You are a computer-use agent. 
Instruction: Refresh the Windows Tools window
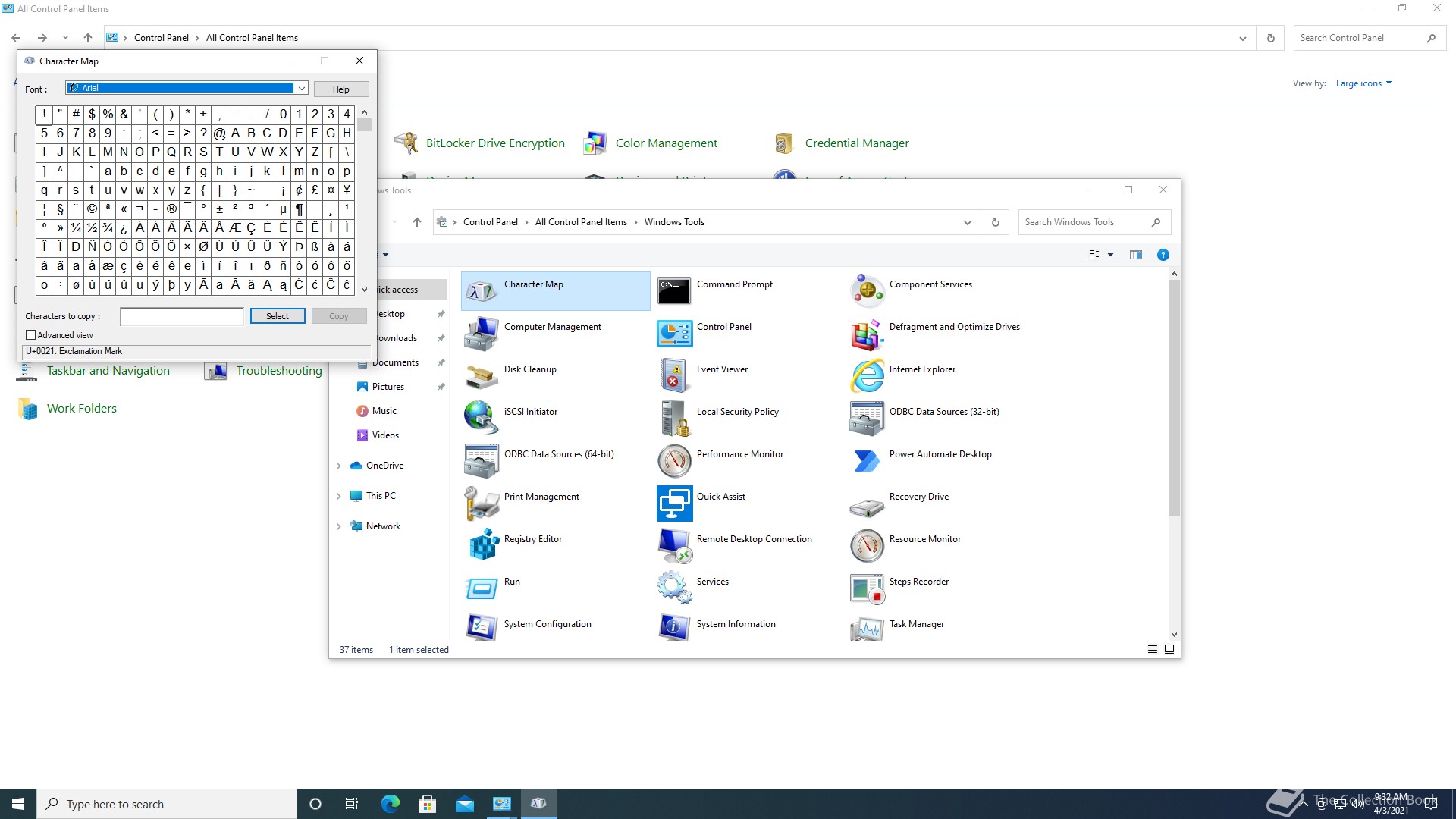(x=995, y=222)
